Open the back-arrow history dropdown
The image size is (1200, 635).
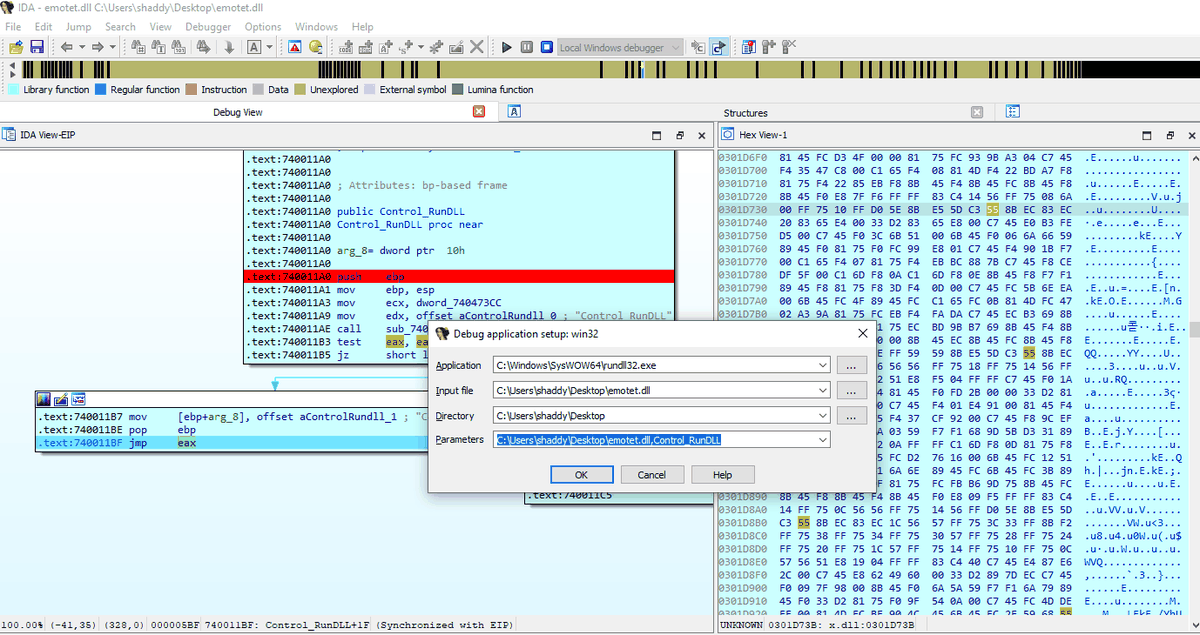[x=81, y=47]
